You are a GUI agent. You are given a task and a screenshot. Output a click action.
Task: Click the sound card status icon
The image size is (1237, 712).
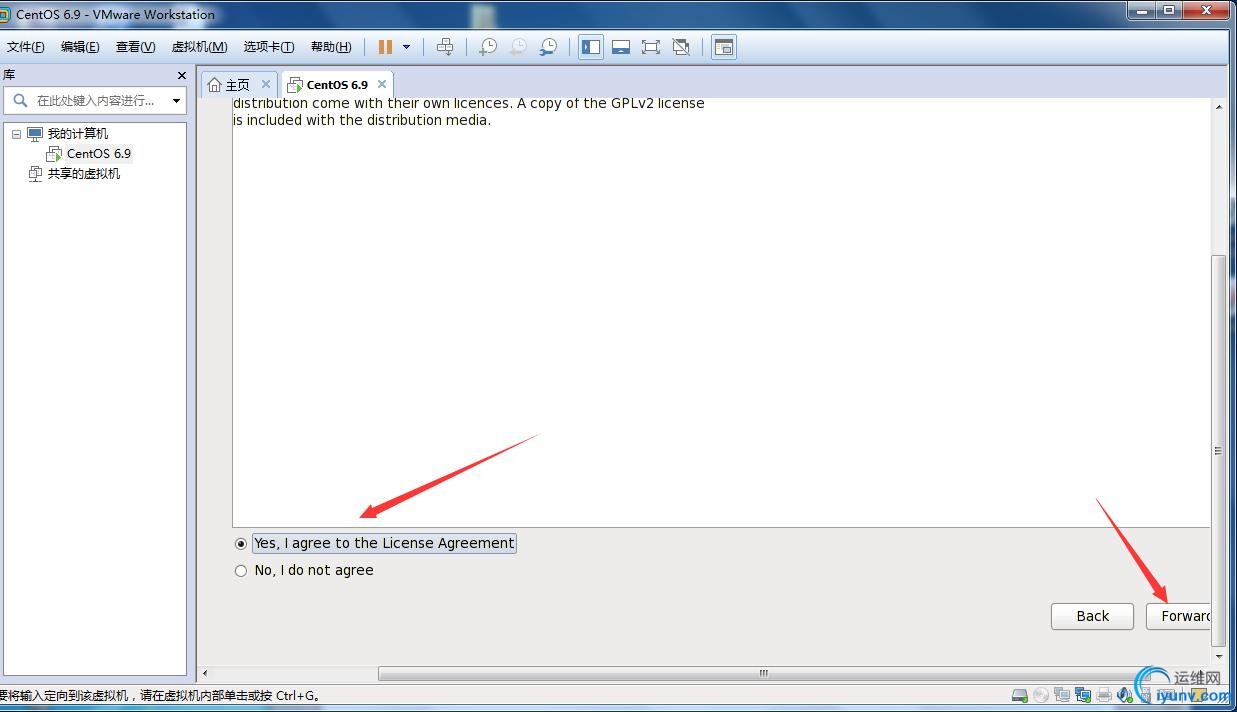coord(1125,695)
